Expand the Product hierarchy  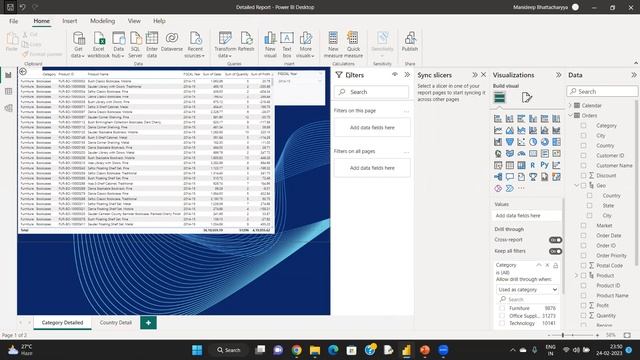576,276
